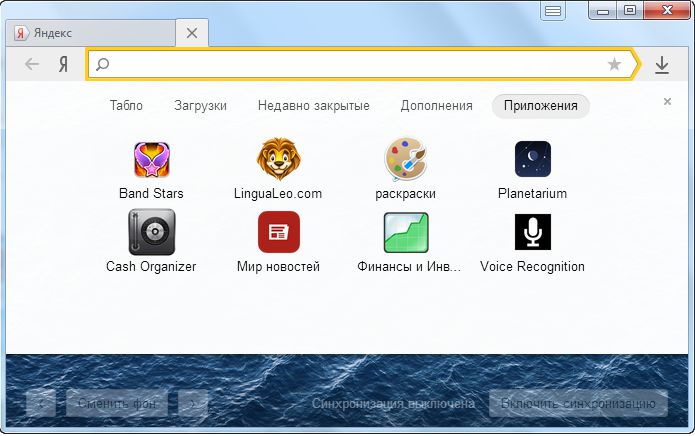Image resolution: width=695 pixels, height=436 pixels.
Task: Launch the Voice Recognition microphone icon
Action: (532, 232)
